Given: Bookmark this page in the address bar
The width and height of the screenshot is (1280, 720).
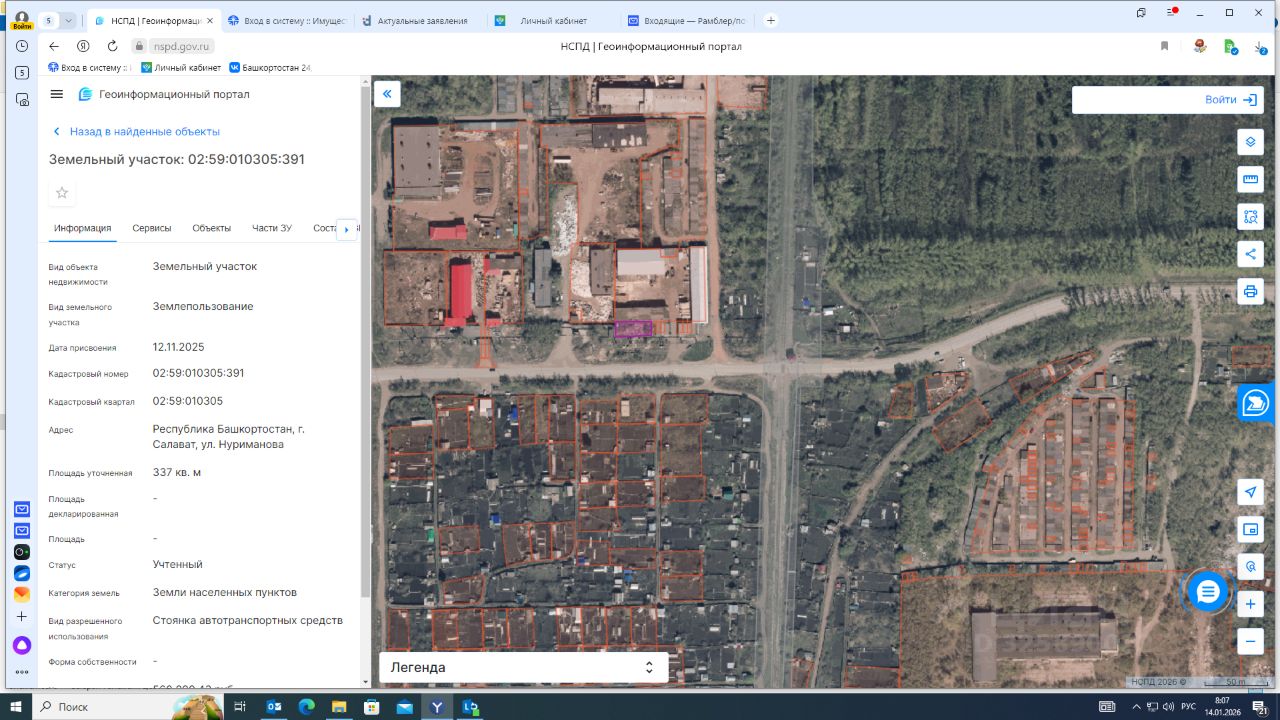Looking at the screenshot, I should click(x=1164, y=46).
